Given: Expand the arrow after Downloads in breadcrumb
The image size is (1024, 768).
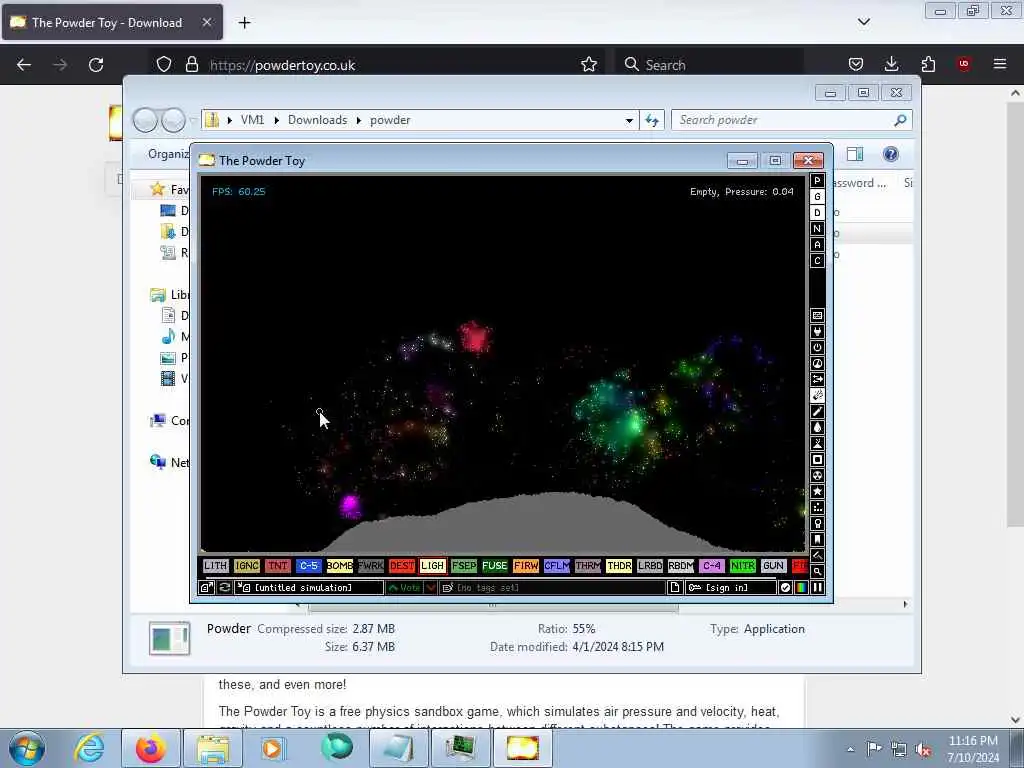Looking at the screenshot, I should 359,120.
